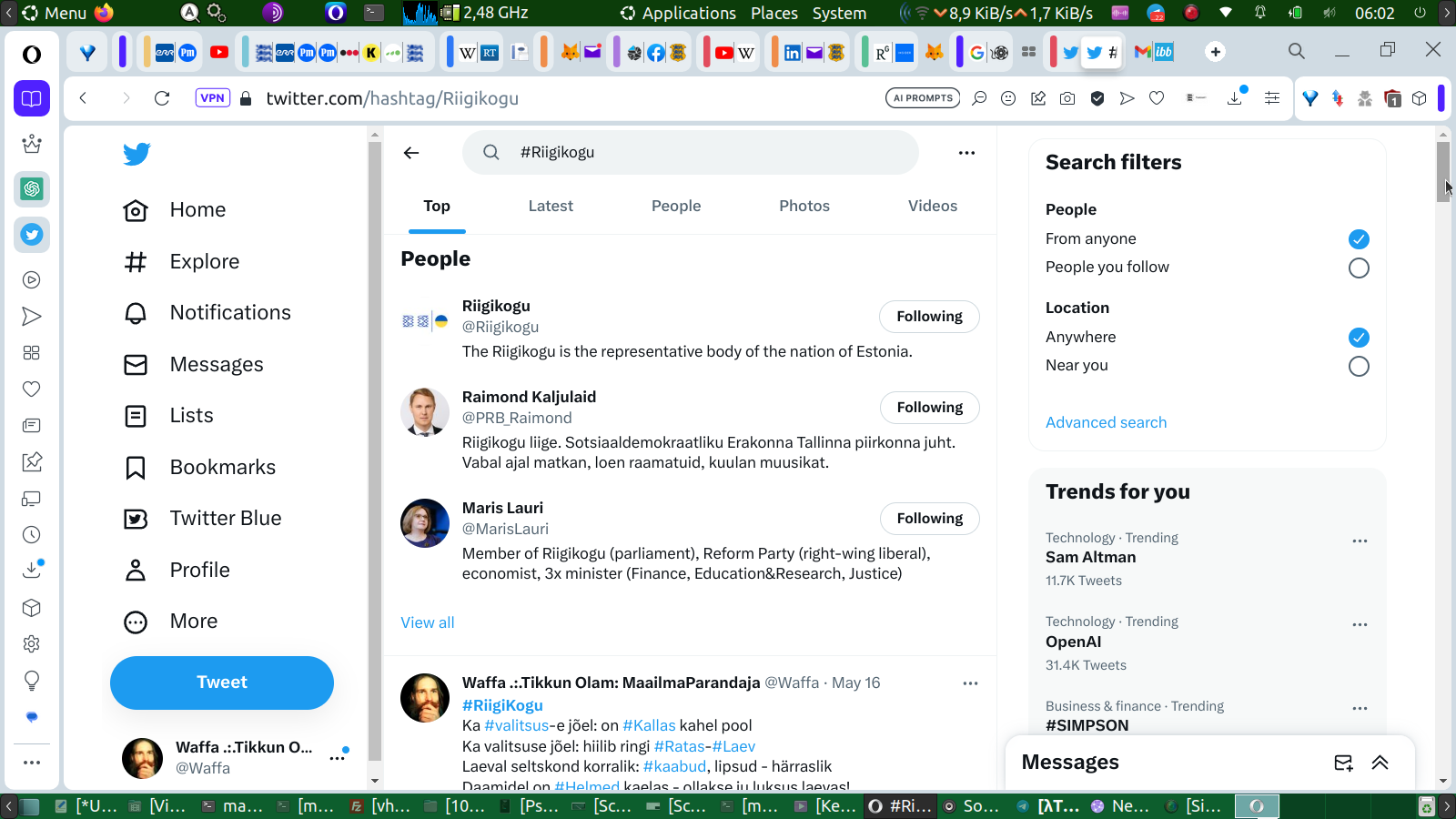1456x819 pixels.
Task: Click Following button next to Maris Lauri
Action: click(x=929, y=519)
